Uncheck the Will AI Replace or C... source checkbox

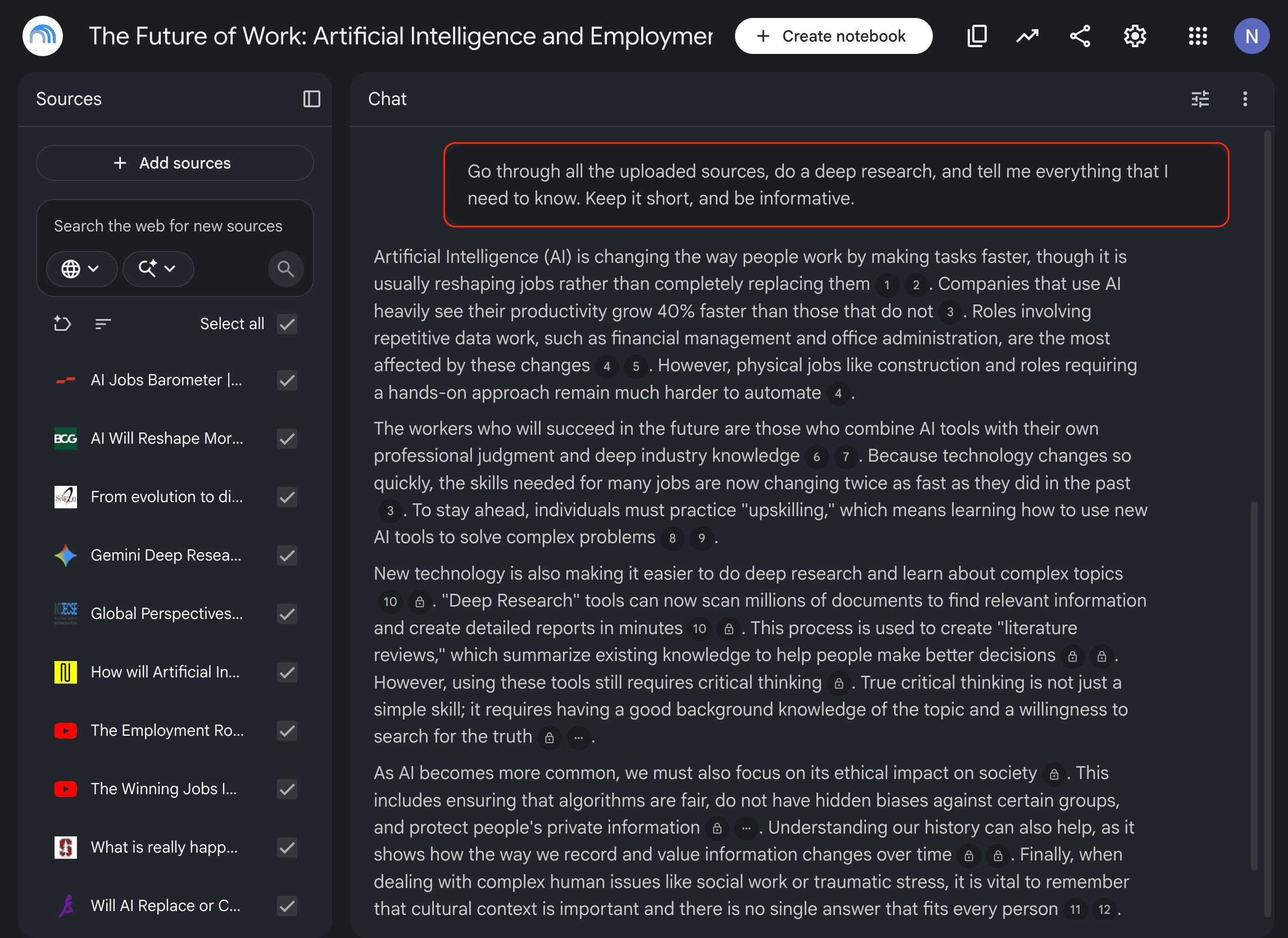coord(287,905)
